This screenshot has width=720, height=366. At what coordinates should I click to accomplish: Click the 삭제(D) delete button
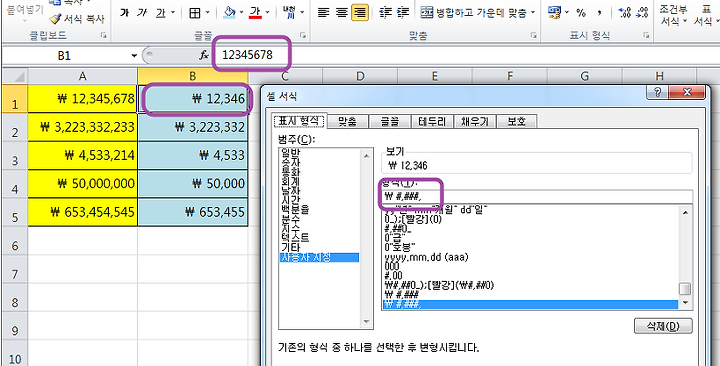(663, 326)
